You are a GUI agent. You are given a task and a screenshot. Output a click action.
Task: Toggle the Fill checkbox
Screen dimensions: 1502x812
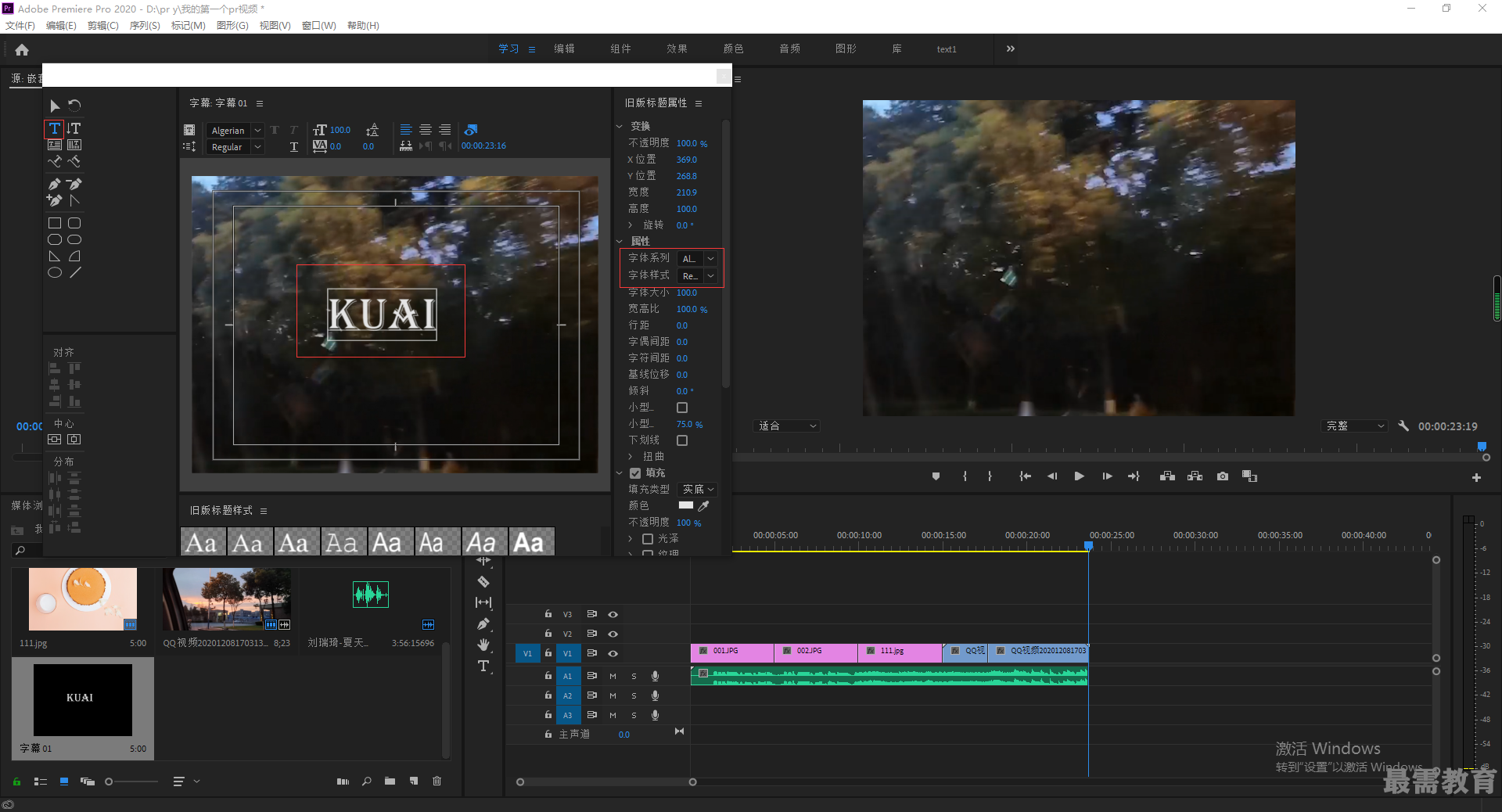click(x=635, y=473)
